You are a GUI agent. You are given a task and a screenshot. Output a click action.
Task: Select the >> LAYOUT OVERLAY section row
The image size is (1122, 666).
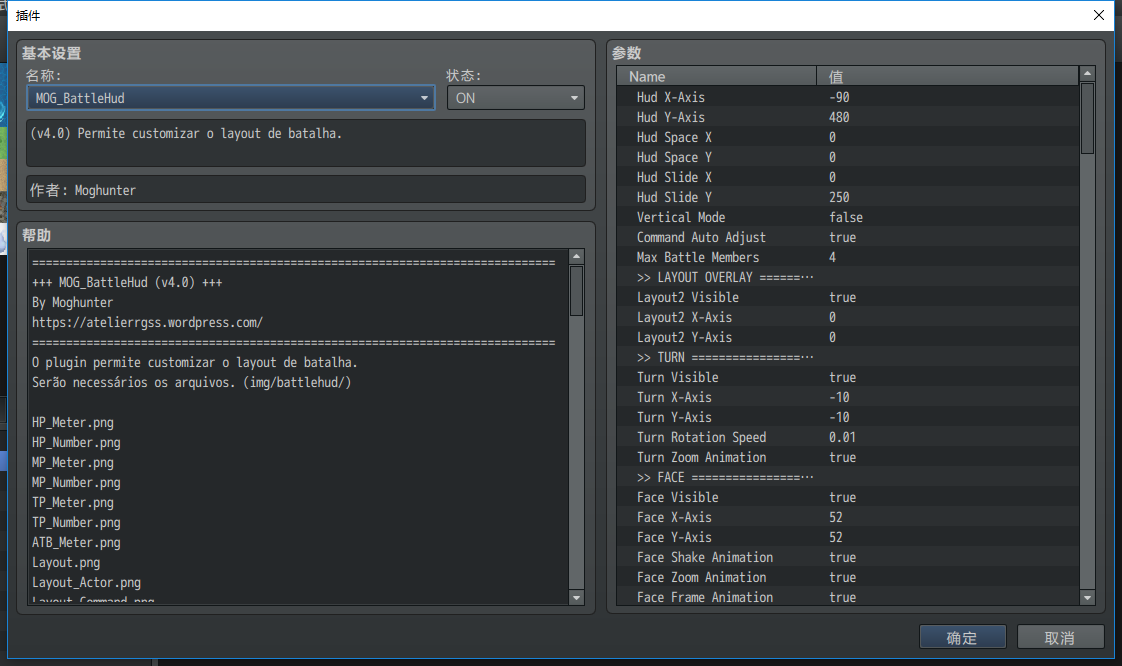click(x=848, y=278)
